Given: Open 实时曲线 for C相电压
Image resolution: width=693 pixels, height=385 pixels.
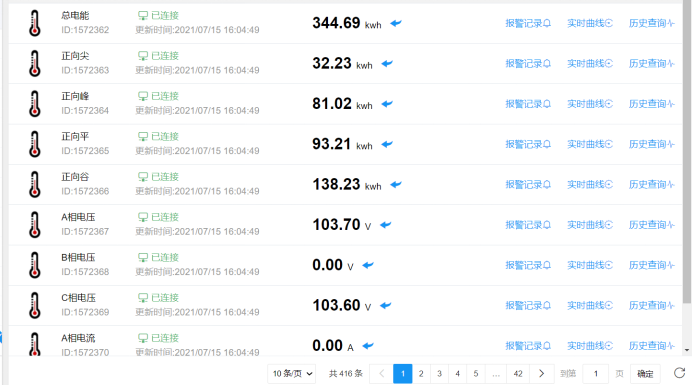Looking at the screenshot, I should coord(590,305).
